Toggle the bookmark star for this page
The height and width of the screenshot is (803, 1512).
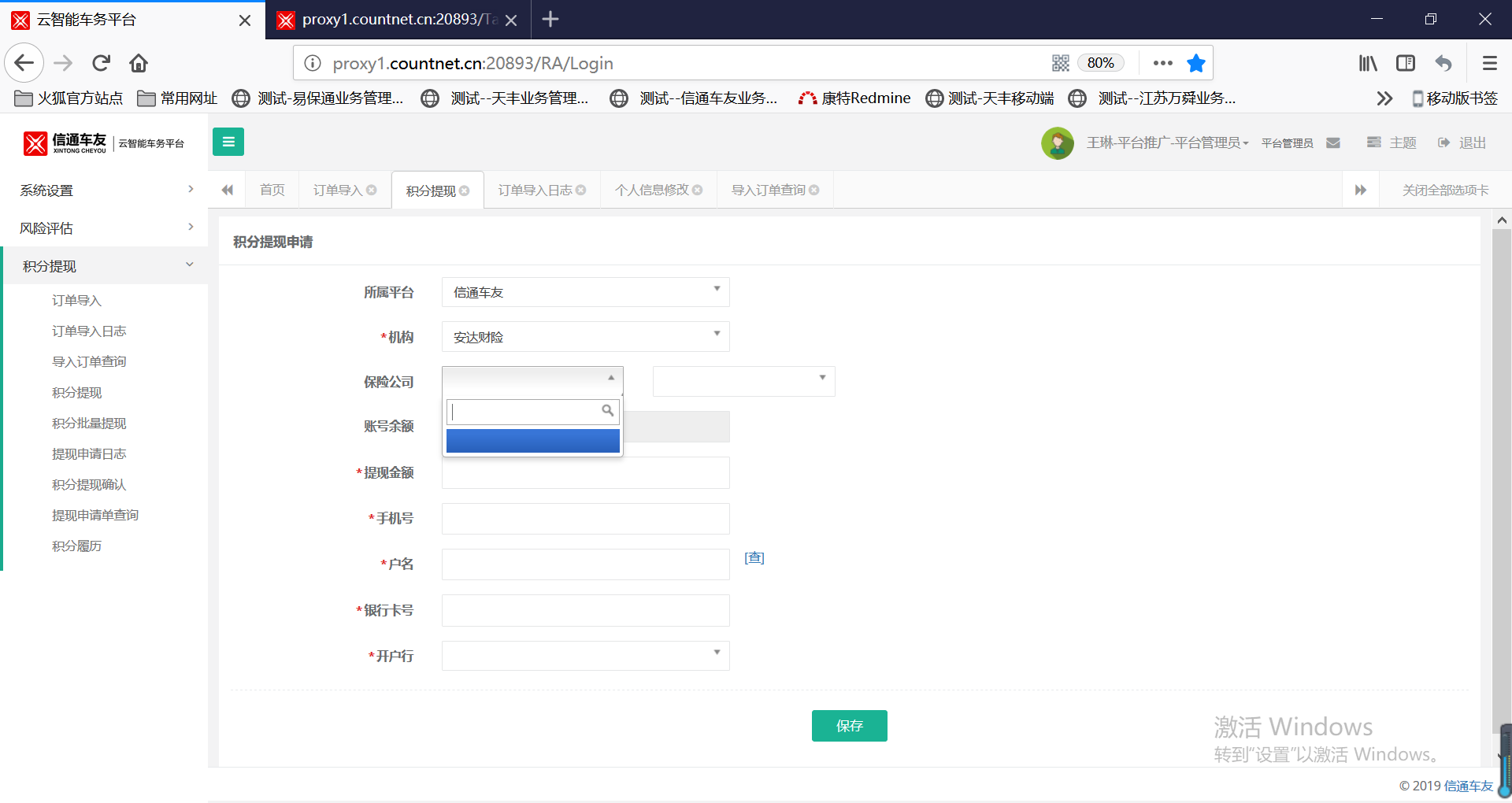pos(1196,63)
